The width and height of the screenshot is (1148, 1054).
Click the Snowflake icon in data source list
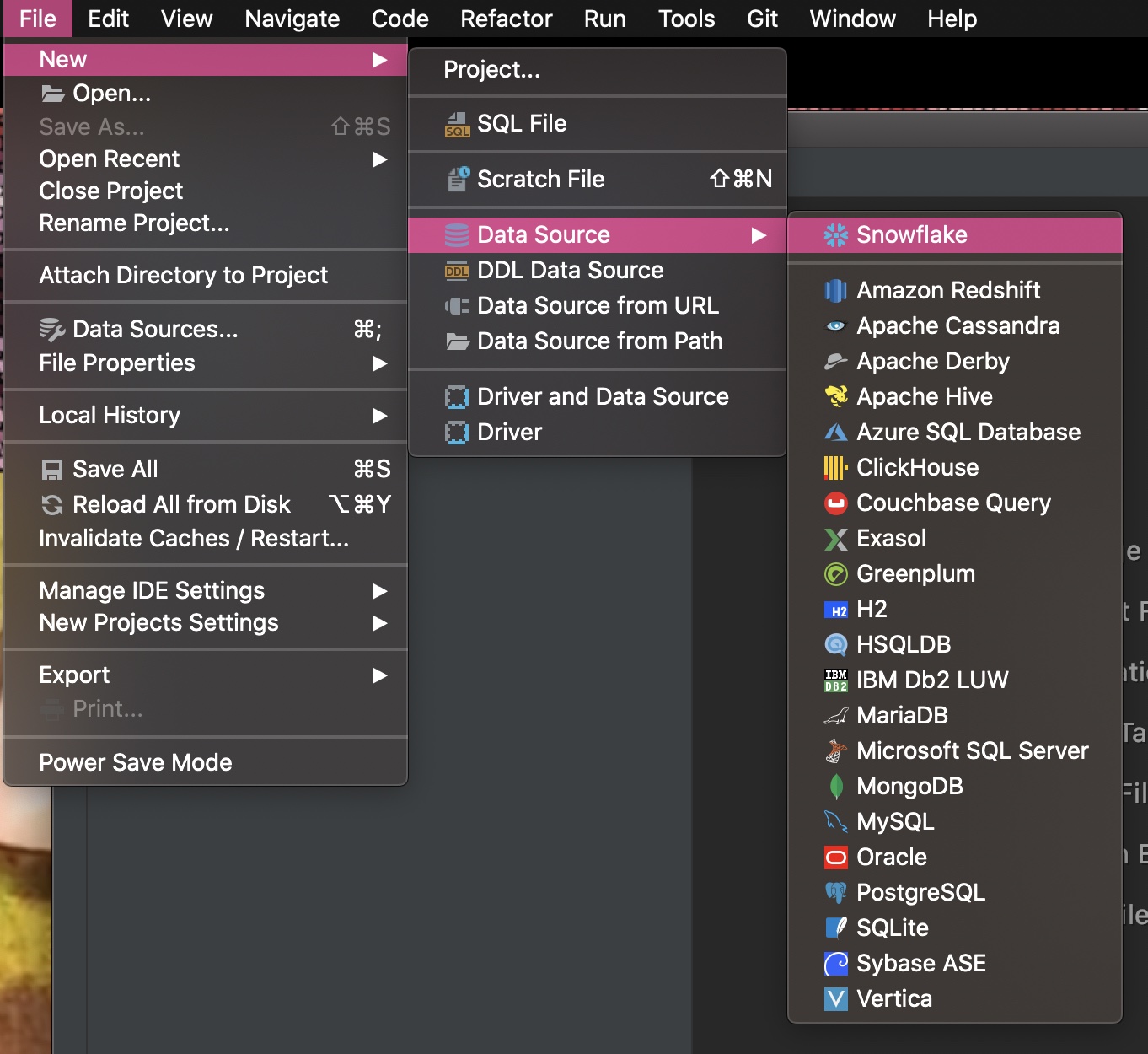pos(835,235)
